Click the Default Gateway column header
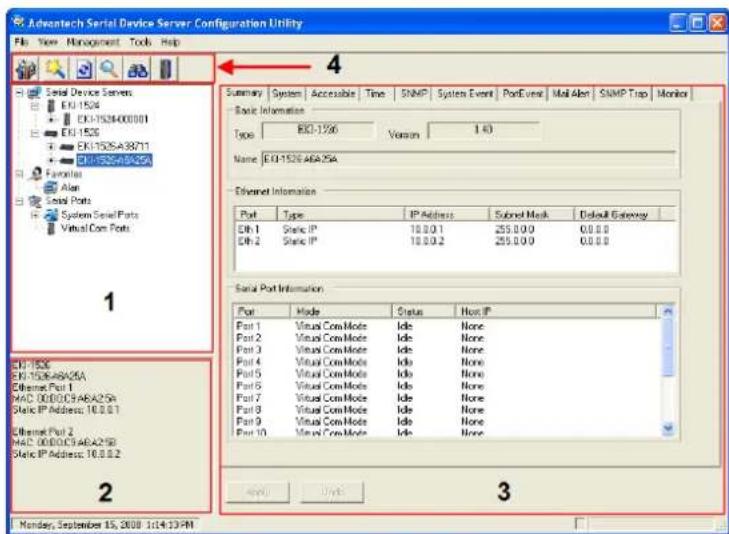This screenshot has width=729, height=534. coord(616,215)
